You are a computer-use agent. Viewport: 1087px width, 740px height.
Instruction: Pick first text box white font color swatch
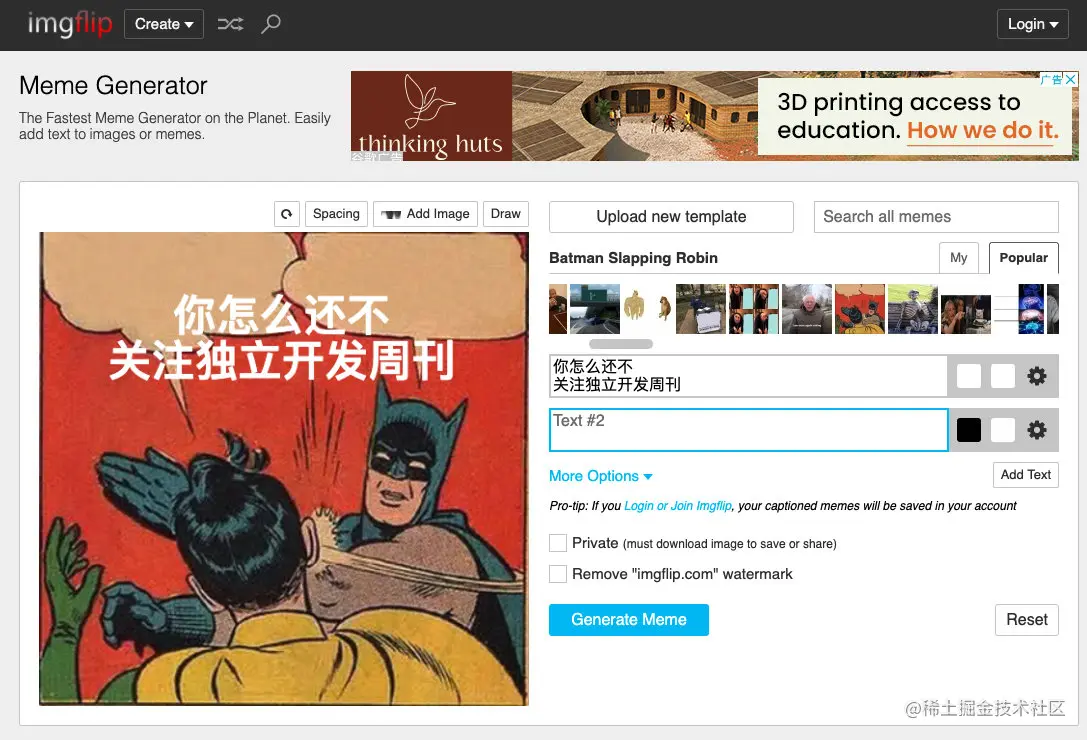(968, 376)
